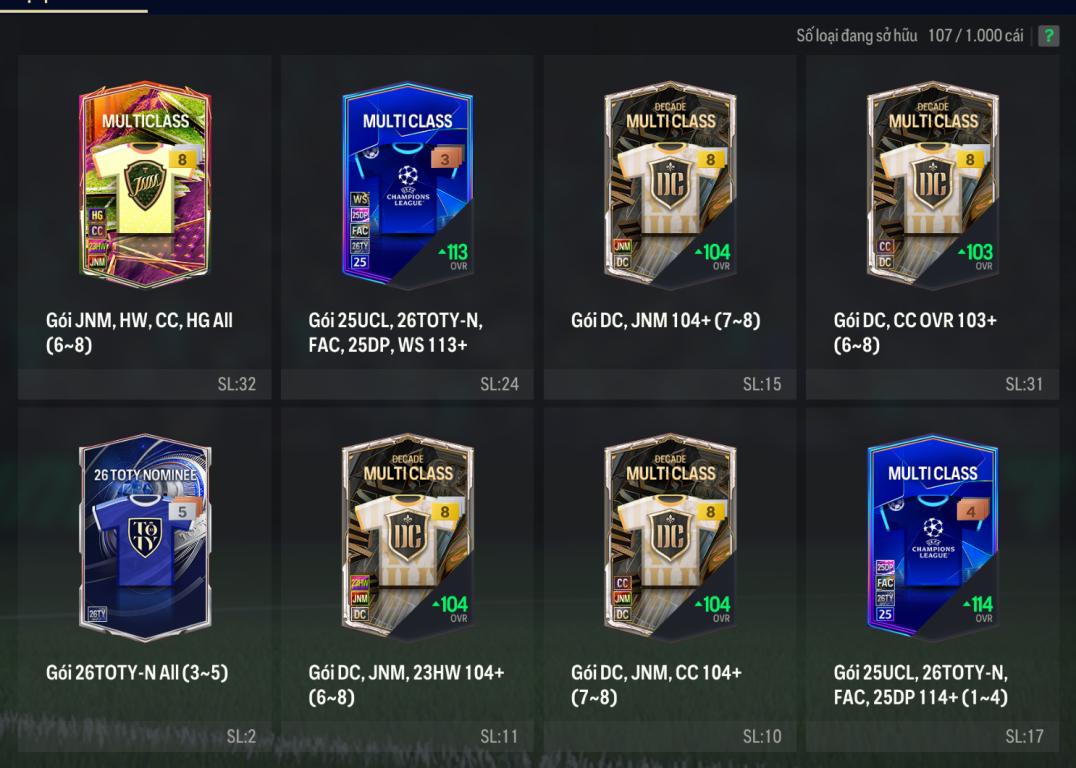Click the Gói 25UCL, 26TOTY-N, FAC, 25DP, WS 113+ label

(x=395, y=332)
